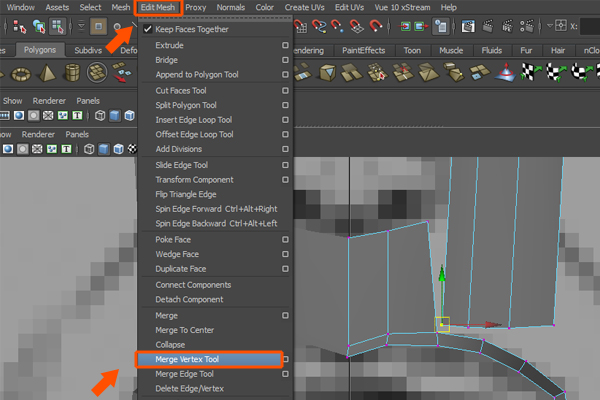Viewport: 600px width, 400px height.
Task: Open the Normals menu
Action: 230,7
